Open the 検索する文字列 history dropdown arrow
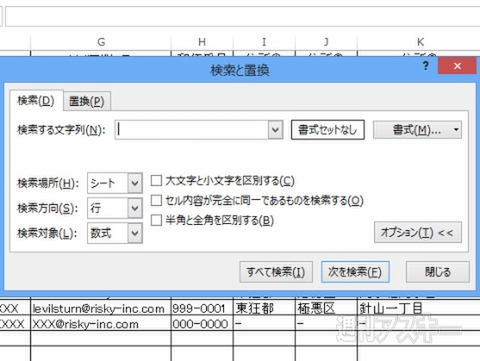This screenshot has height=361, width=480. tap(275, 130)
